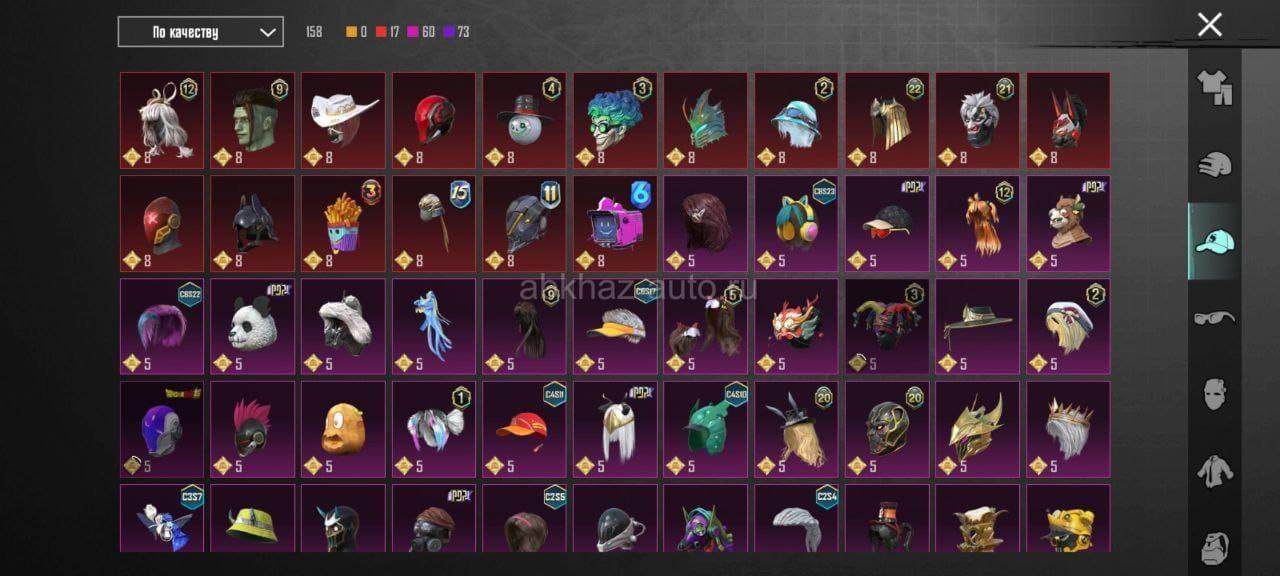
Task: Expand the 'По качеству' sort dropdown
Action: click(x=200, y=32)
